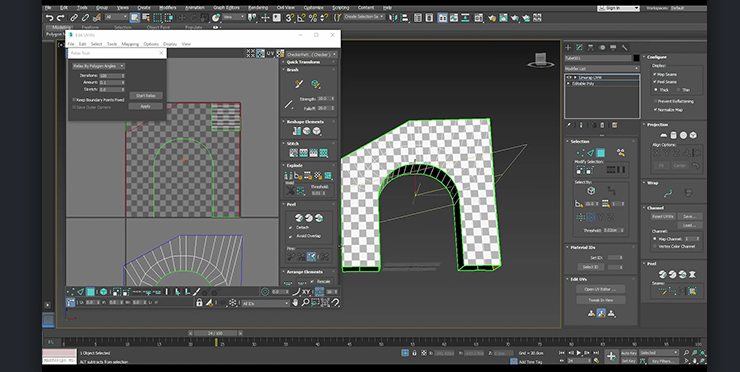Click the Zoom magnifier in Edit UVWs

305,302
